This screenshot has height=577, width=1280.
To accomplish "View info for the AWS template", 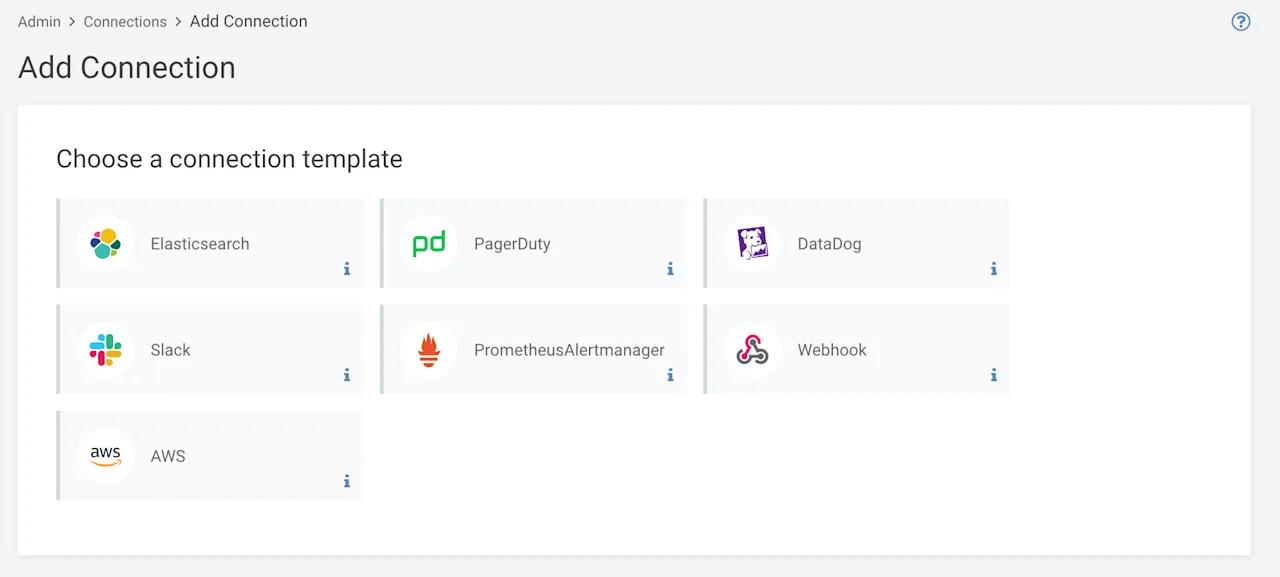I will (347, 481).
